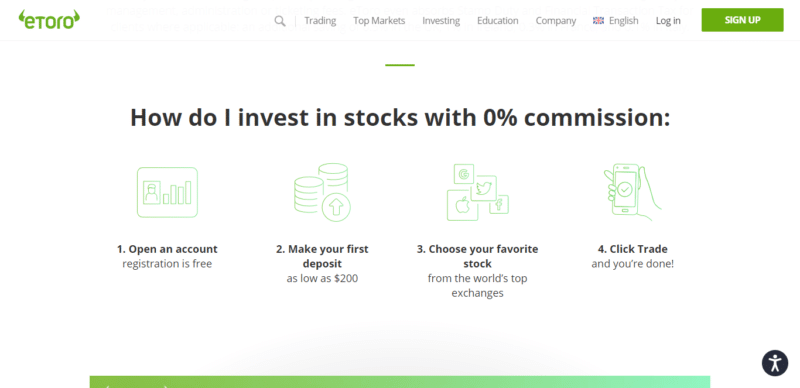This screenshot has width=800, height=388.
Task: Click the '2. Make your first deposit' heading
Action: pyautogui.click(x=322, y=256)
